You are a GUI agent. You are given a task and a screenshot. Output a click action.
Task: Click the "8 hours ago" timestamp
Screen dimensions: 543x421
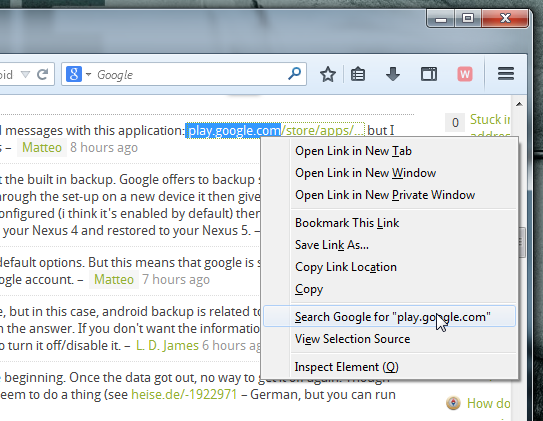104,147
